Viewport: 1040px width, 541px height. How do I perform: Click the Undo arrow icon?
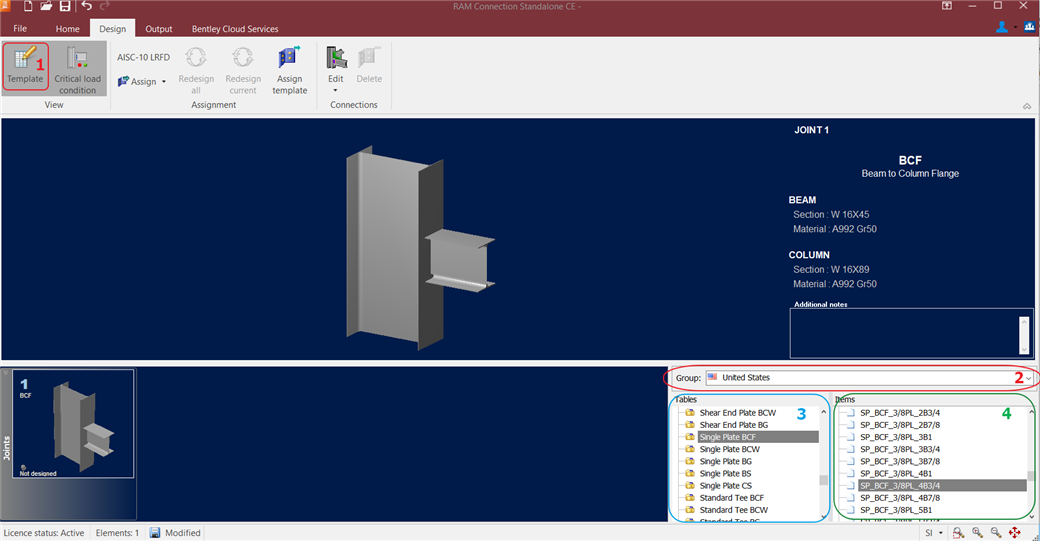point(87,7)
